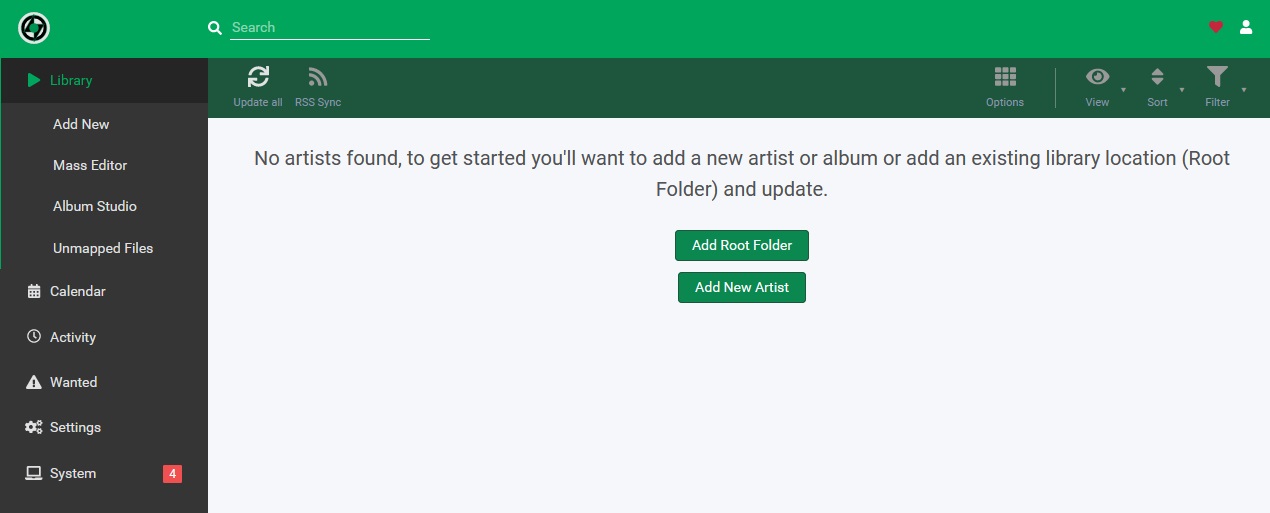Click the Add New Artist button
Image resolution: width=1270 pixels, height=513 pixels.
(x=742, y=287)
